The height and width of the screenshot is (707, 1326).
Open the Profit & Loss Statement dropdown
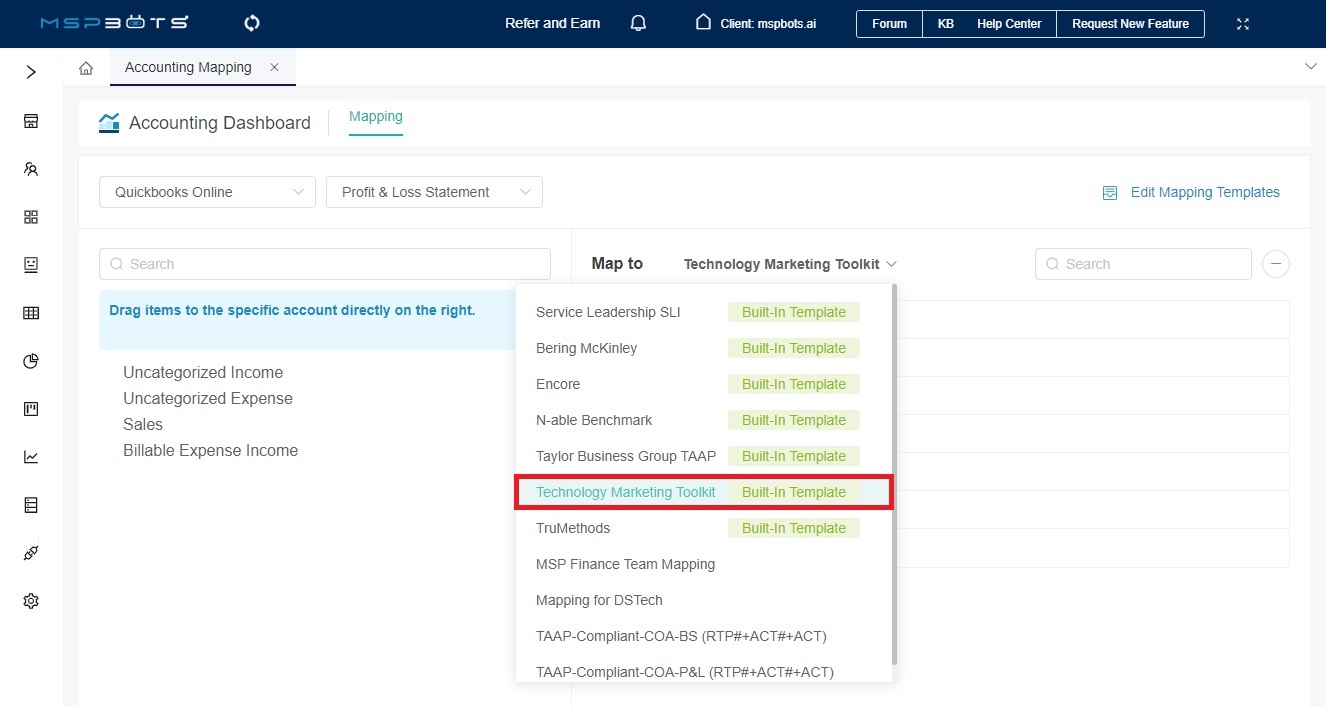tap(434, 192)
